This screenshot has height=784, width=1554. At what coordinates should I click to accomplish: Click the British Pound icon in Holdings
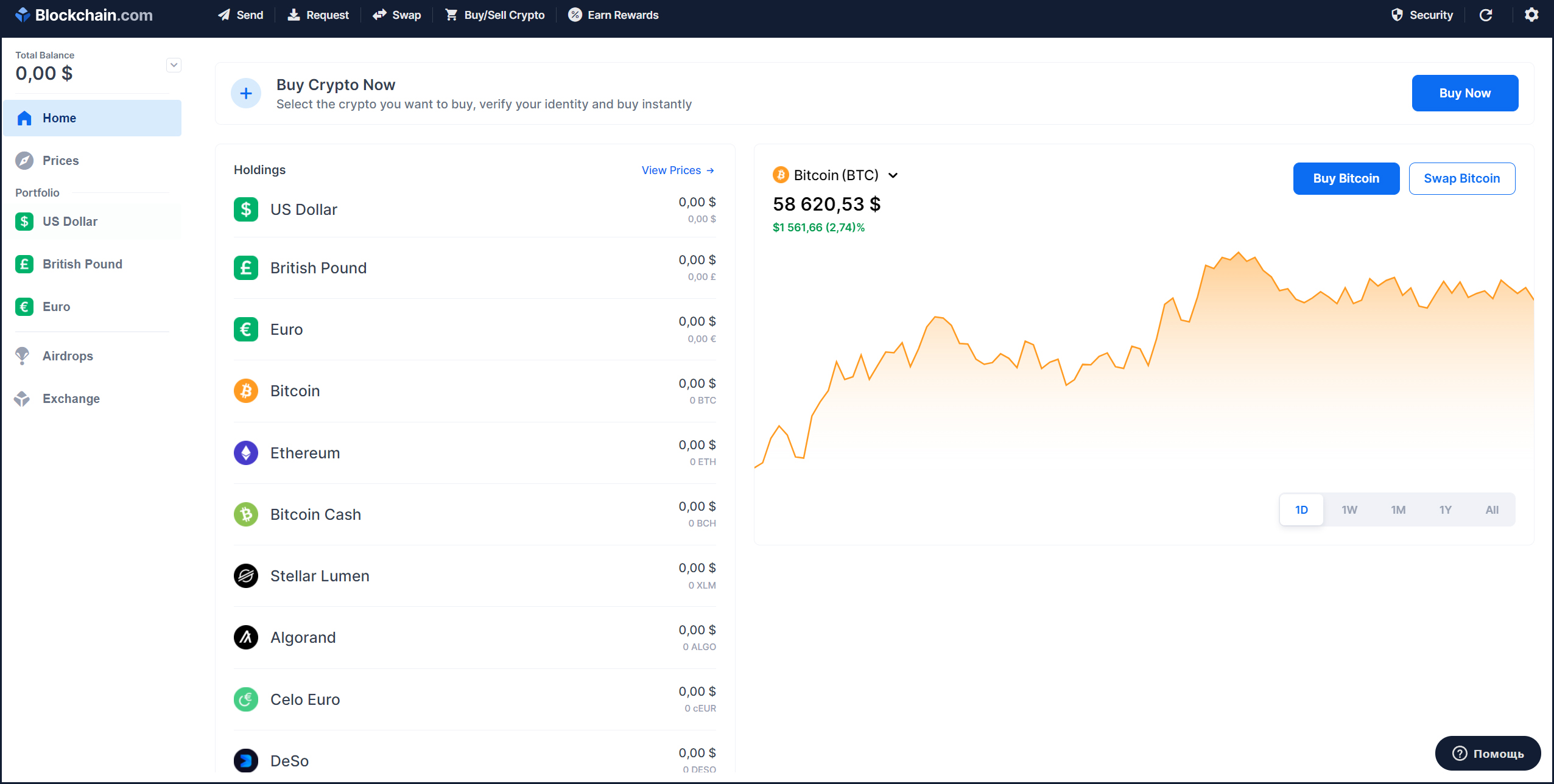pos(246,268)
